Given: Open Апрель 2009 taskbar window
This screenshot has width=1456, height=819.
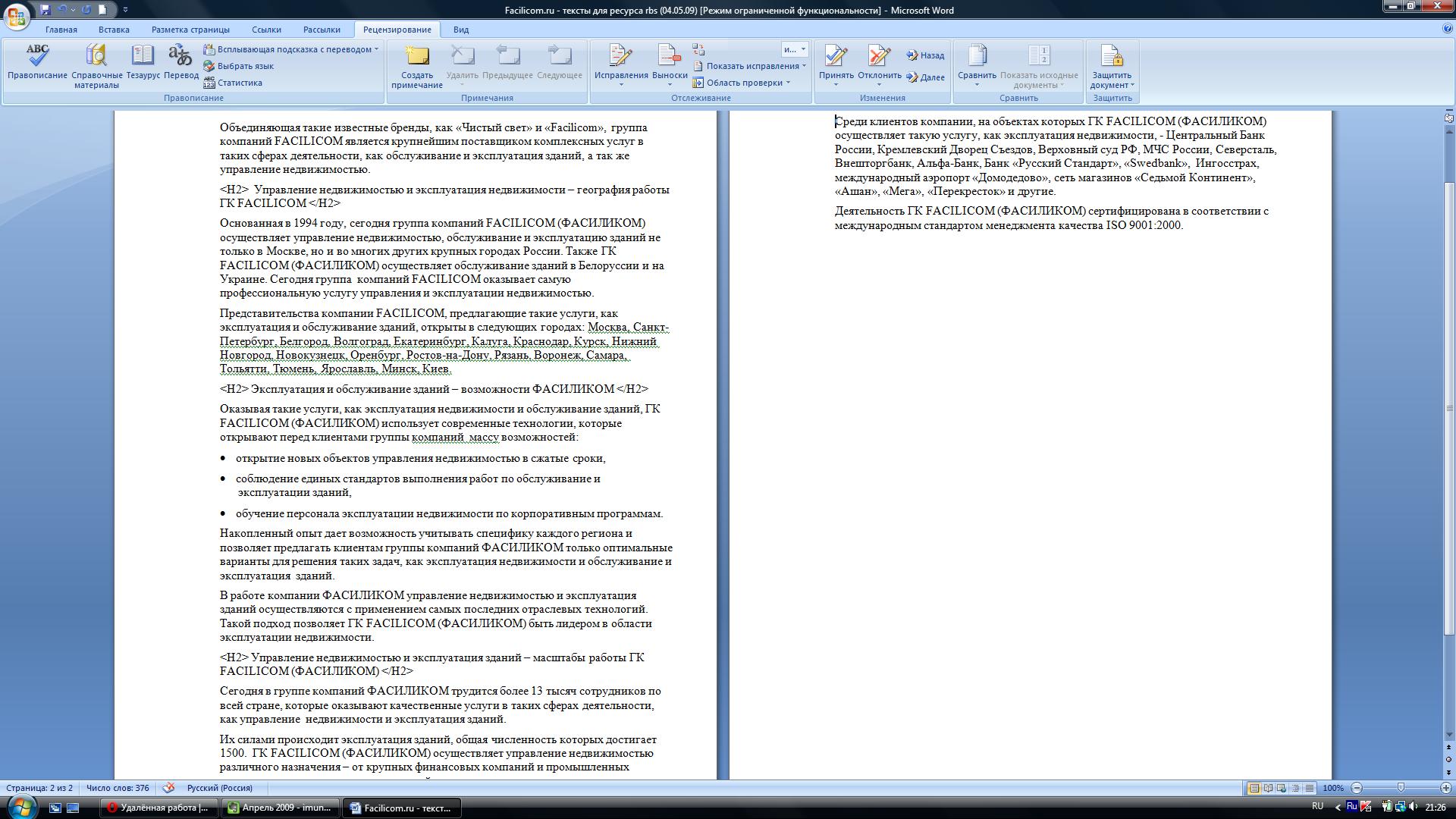Looking at the screenshot, I should [x=279, y=808].
